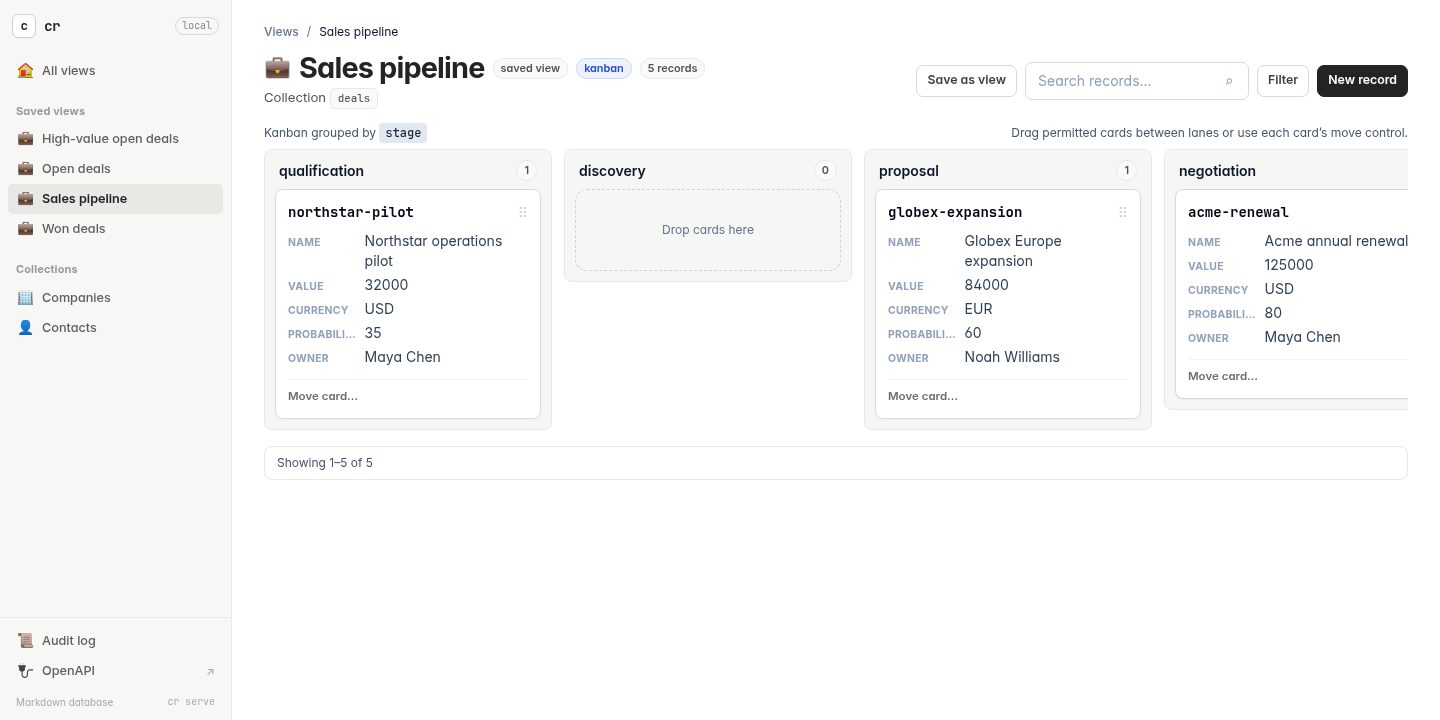Click Acme annual renewal name text

tap(1336, 241)
